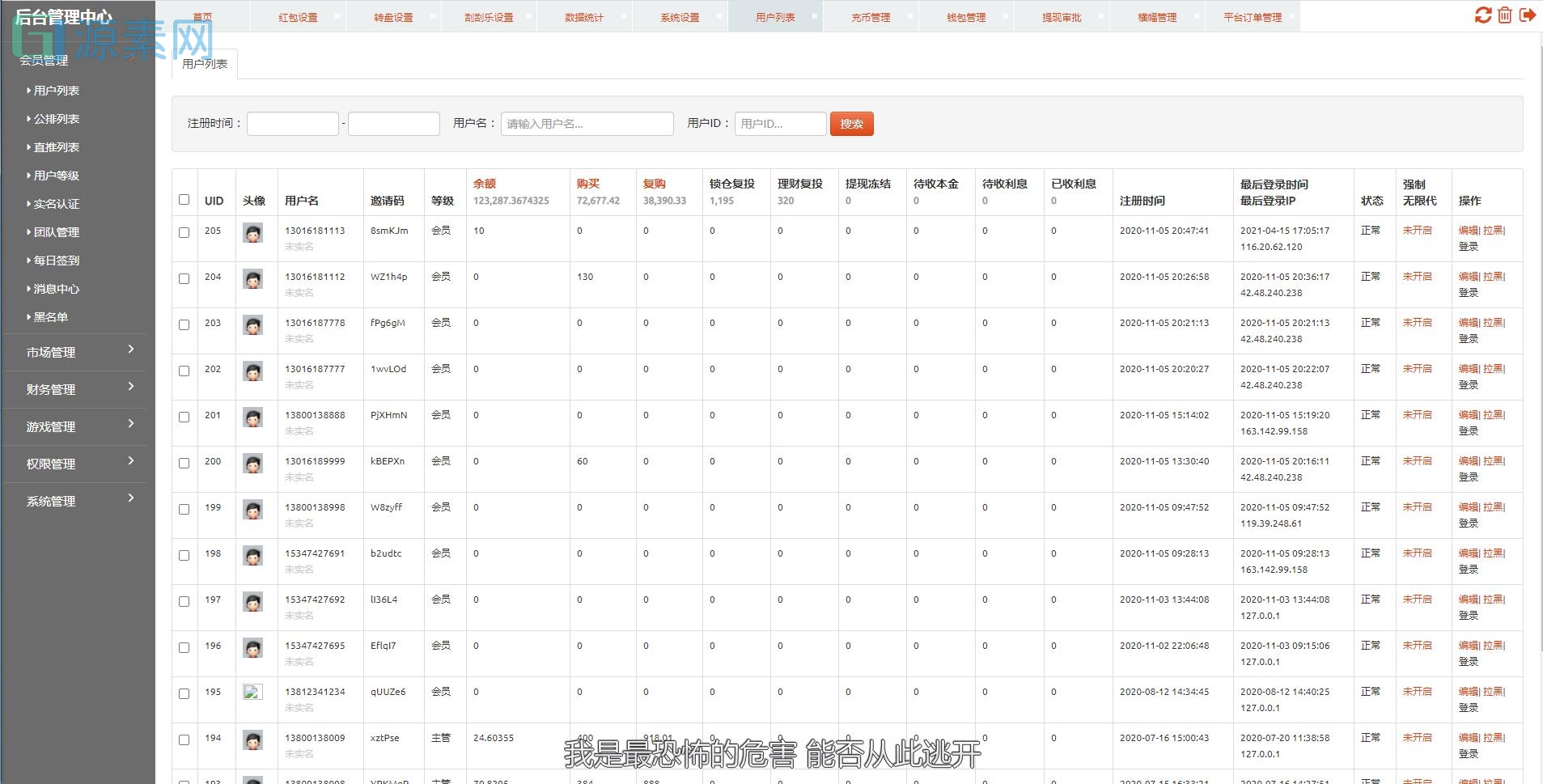This screenshot has width=1543, height=784.
Task: Close the 转盘设置 tab using its x icon
Action: (434, 15)
